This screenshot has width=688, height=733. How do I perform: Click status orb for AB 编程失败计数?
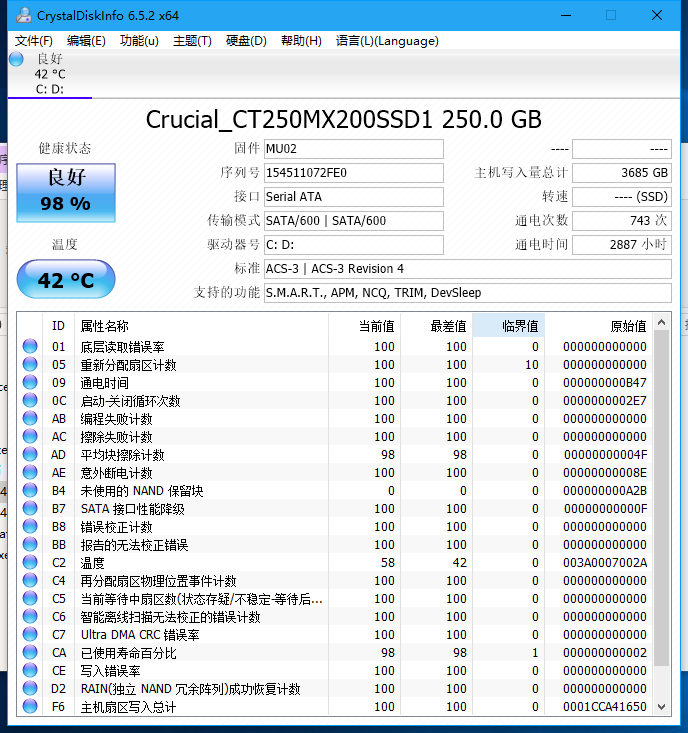point(30,418)
